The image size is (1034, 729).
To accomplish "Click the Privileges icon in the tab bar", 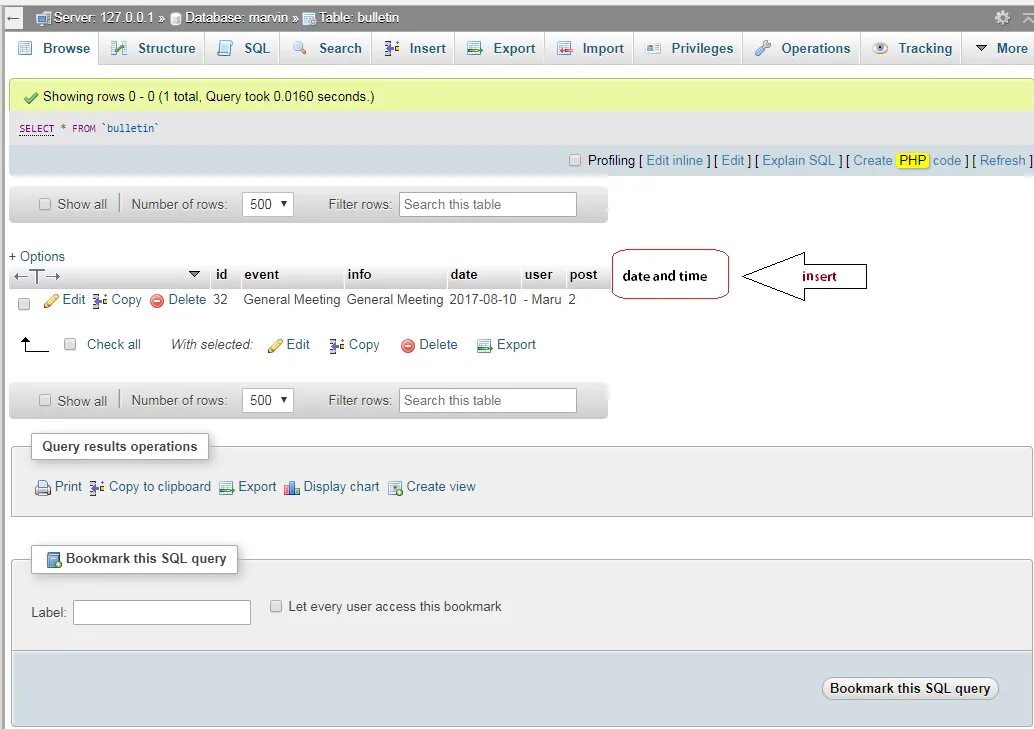I will (x=654, y=48).
